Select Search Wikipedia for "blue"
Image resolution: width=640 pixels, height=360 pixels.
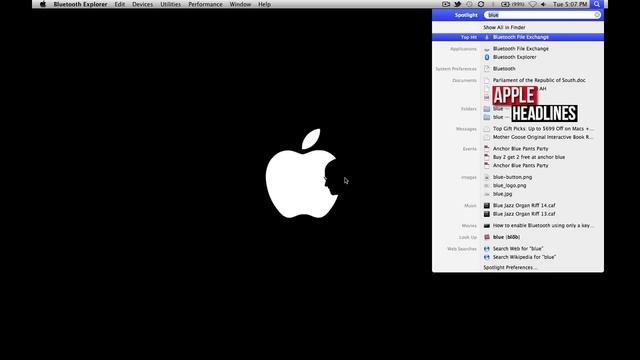[524, 257]
